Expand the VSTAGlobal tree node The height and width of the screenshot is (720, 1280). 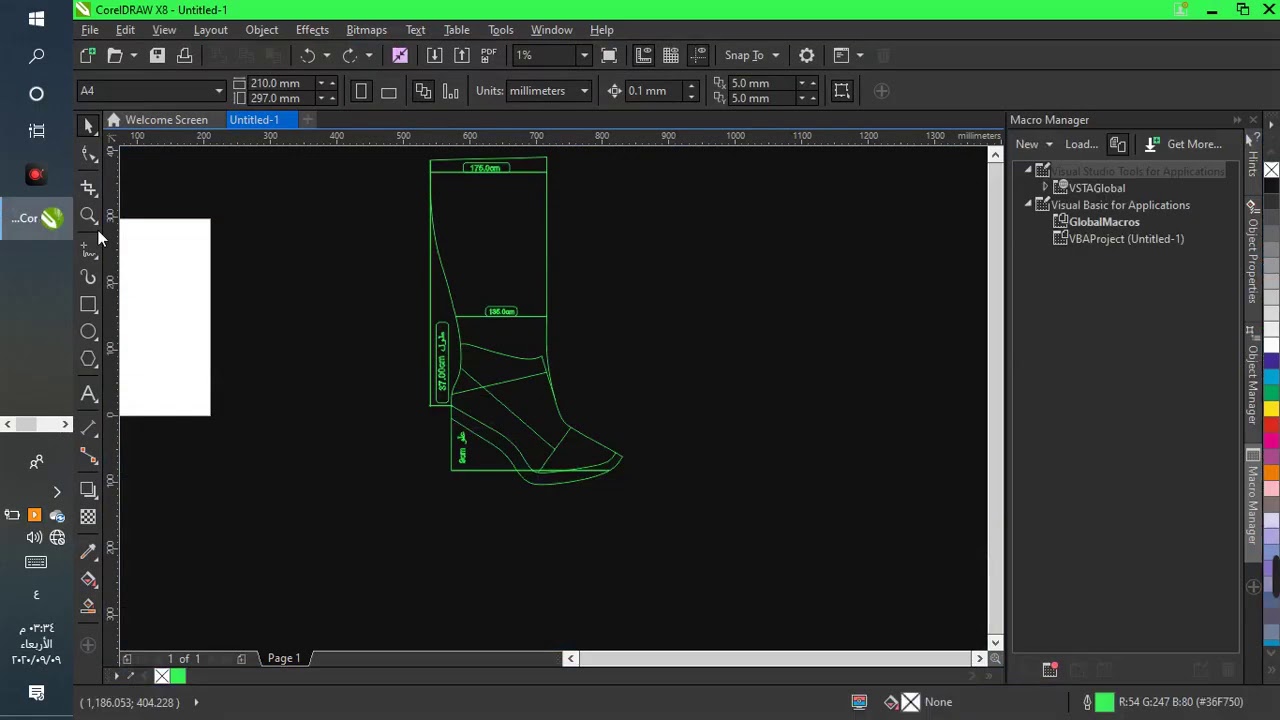click(x=1045, y=188)
